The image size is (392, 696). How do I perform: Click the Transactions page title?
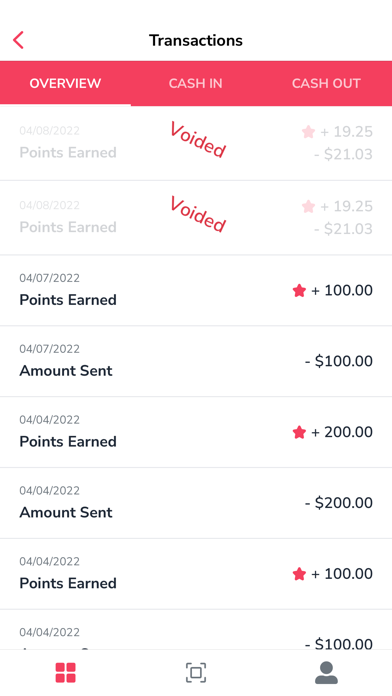tap(196, 40)
